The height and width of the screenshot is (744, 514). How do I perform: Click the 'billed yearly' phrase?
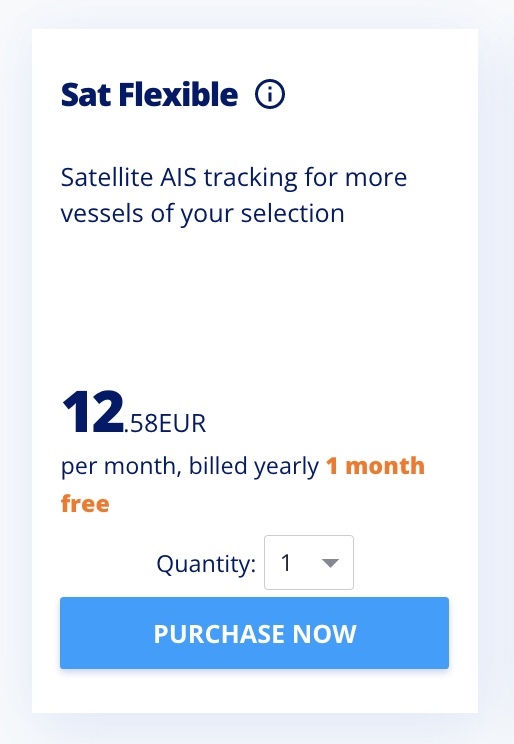254,466
